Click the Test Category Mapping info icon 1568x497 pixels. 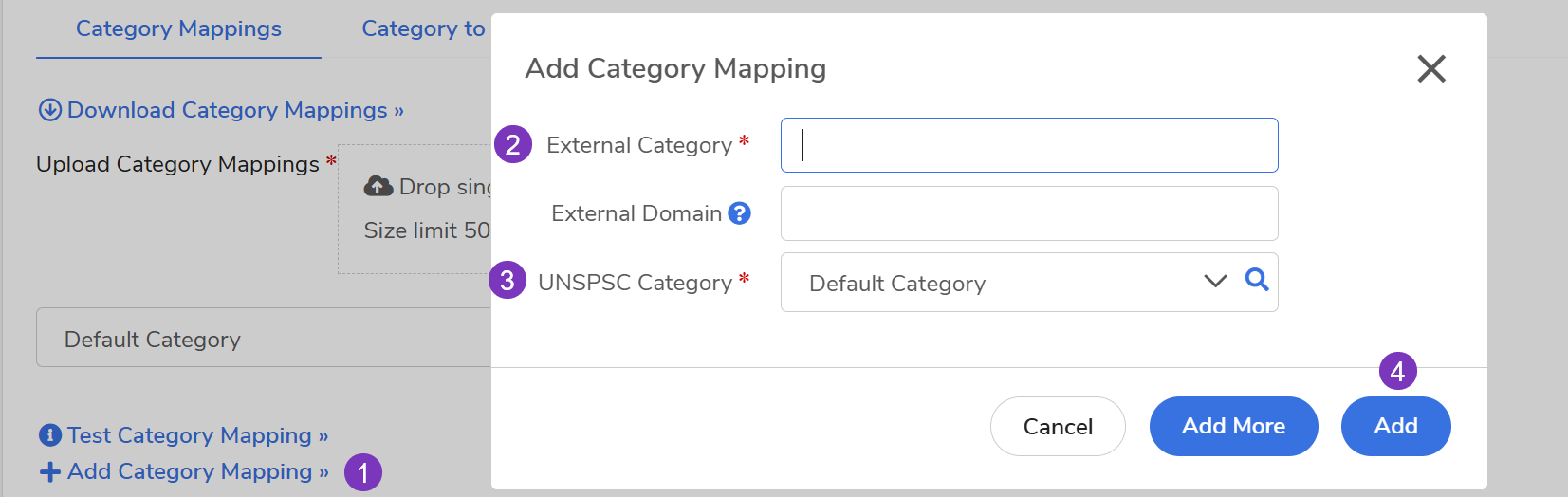pos(49,435)
